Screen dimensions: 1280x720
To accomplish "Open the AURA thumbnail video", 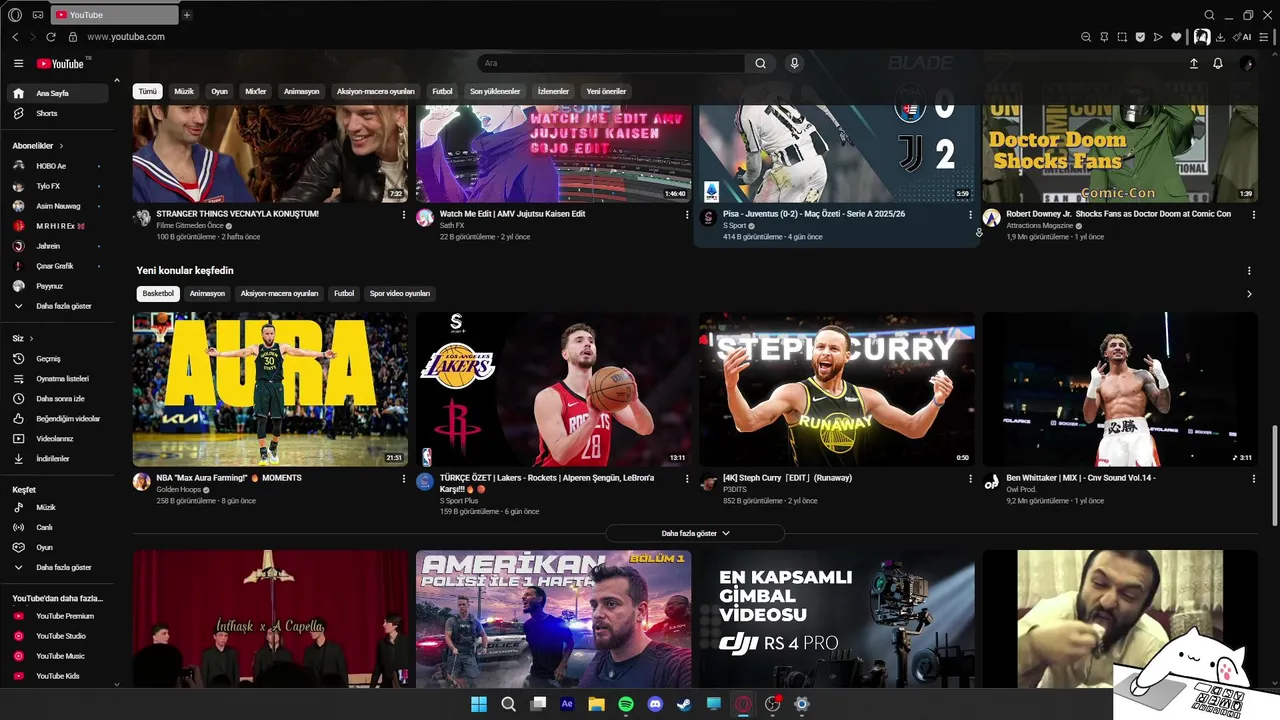I will coord(270,389).
